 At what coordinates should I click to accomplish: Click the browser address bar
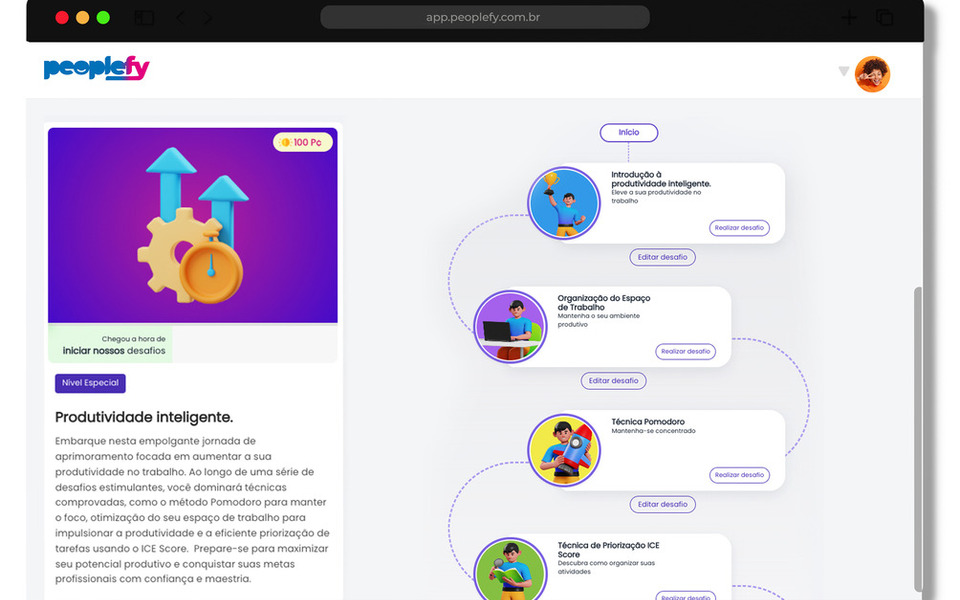tap(485, 17)
